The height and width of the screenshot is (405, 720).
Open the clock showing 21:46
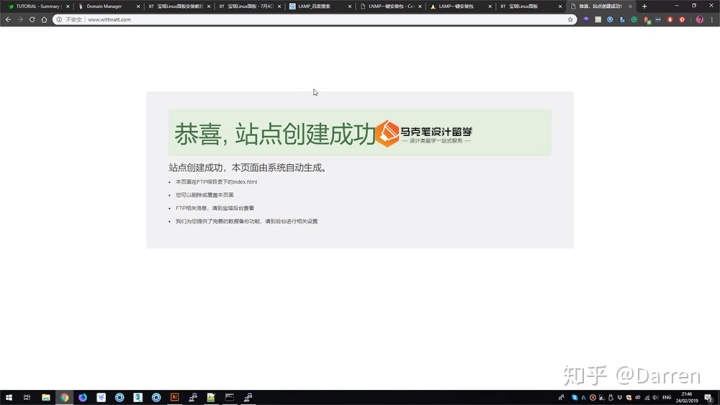click(x=687, y=397)
